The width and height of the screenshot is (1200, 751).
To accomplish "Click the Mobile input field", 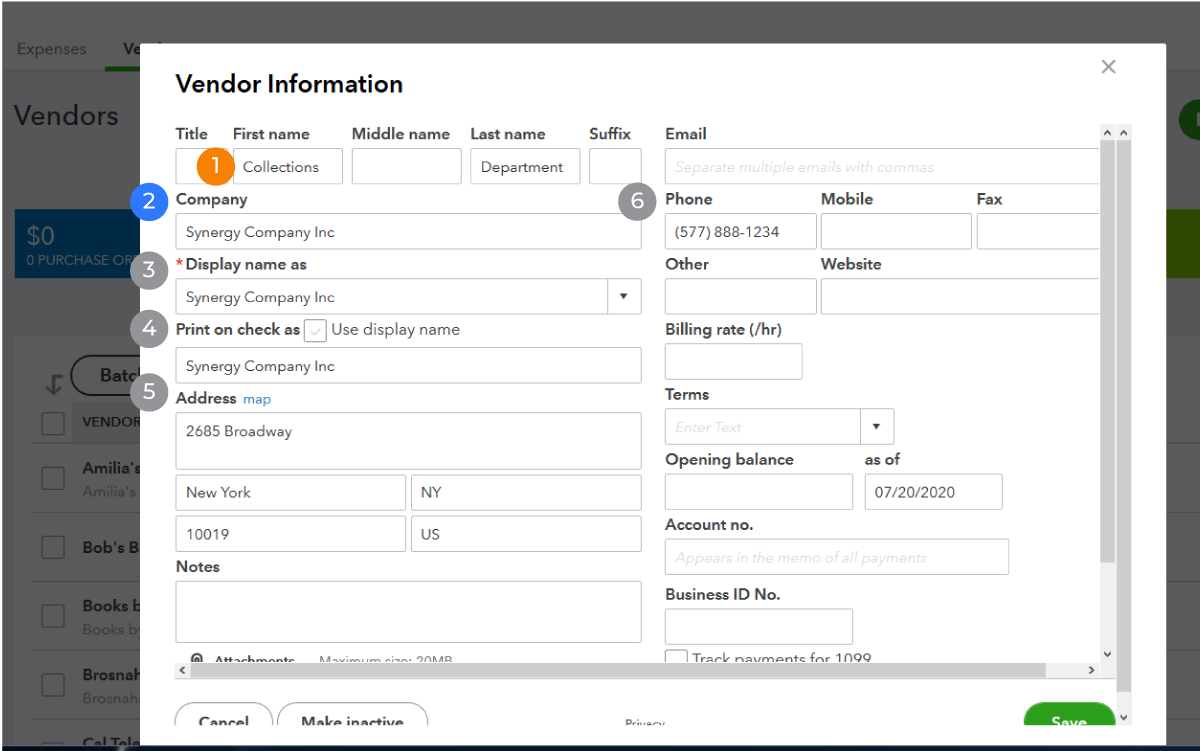I will coord(896,231).
